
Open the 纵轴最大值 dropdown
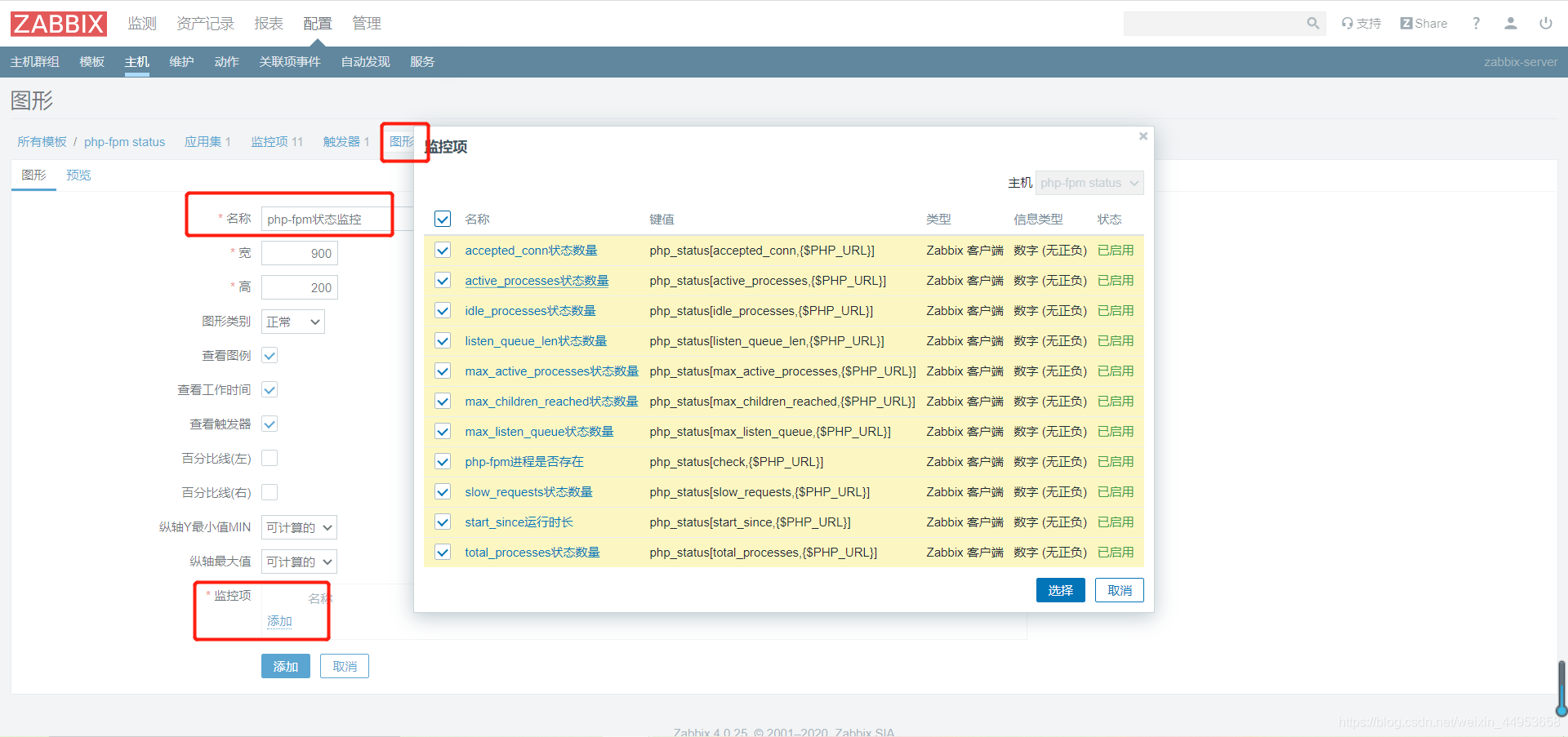[299, 562]
